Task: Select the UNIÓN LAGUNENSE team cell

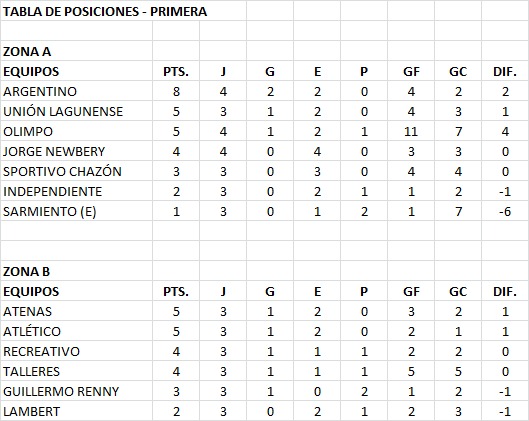Action: pos(77,111)
